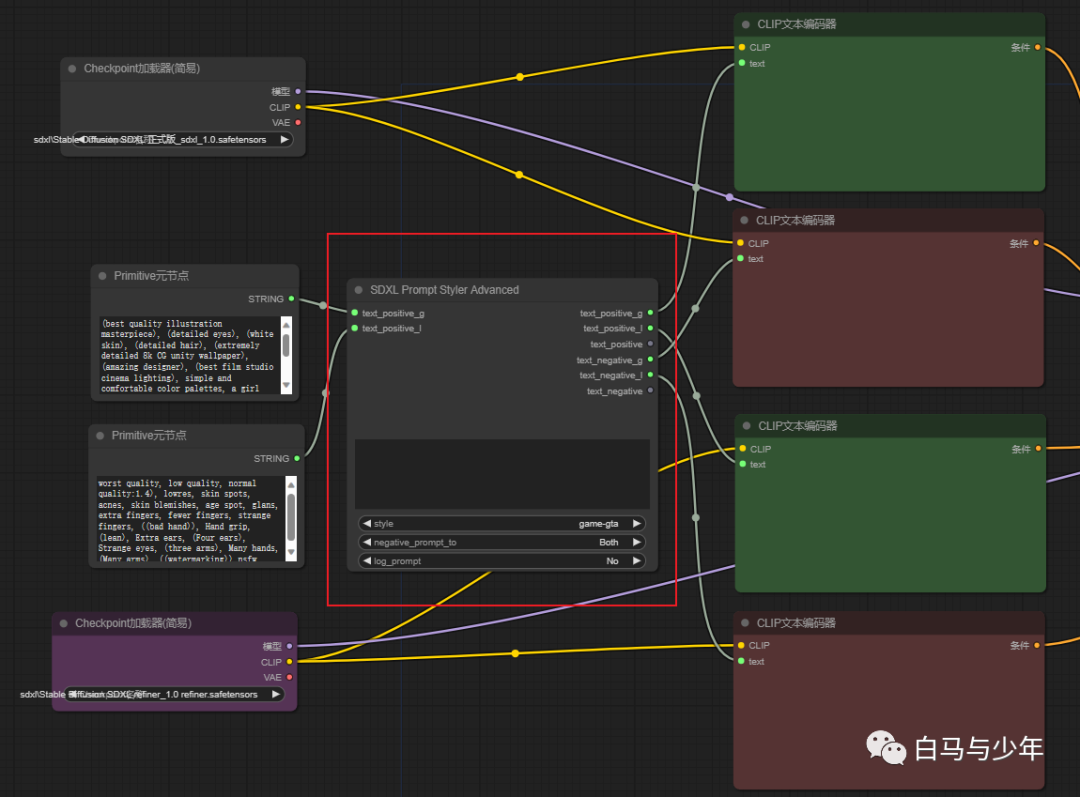
Task: Toggle the log_prompt option currently set to No
Action: point(502,561)
